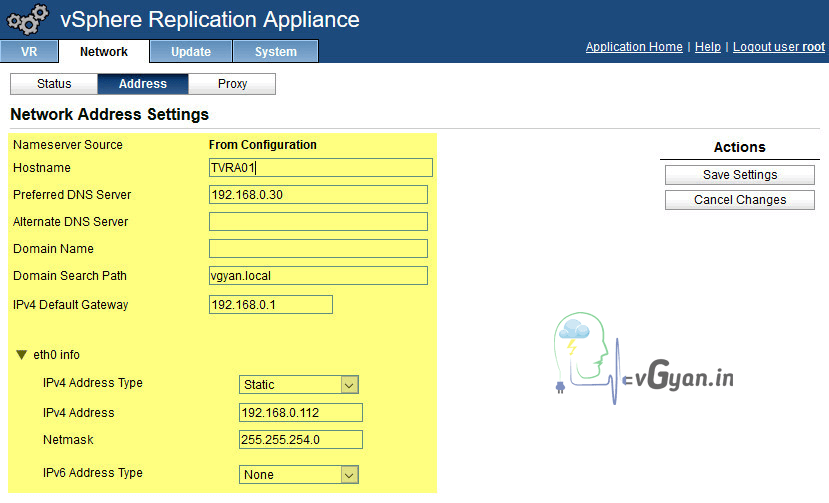Click the IPv4 Default Gateway field

pos(271,305)
